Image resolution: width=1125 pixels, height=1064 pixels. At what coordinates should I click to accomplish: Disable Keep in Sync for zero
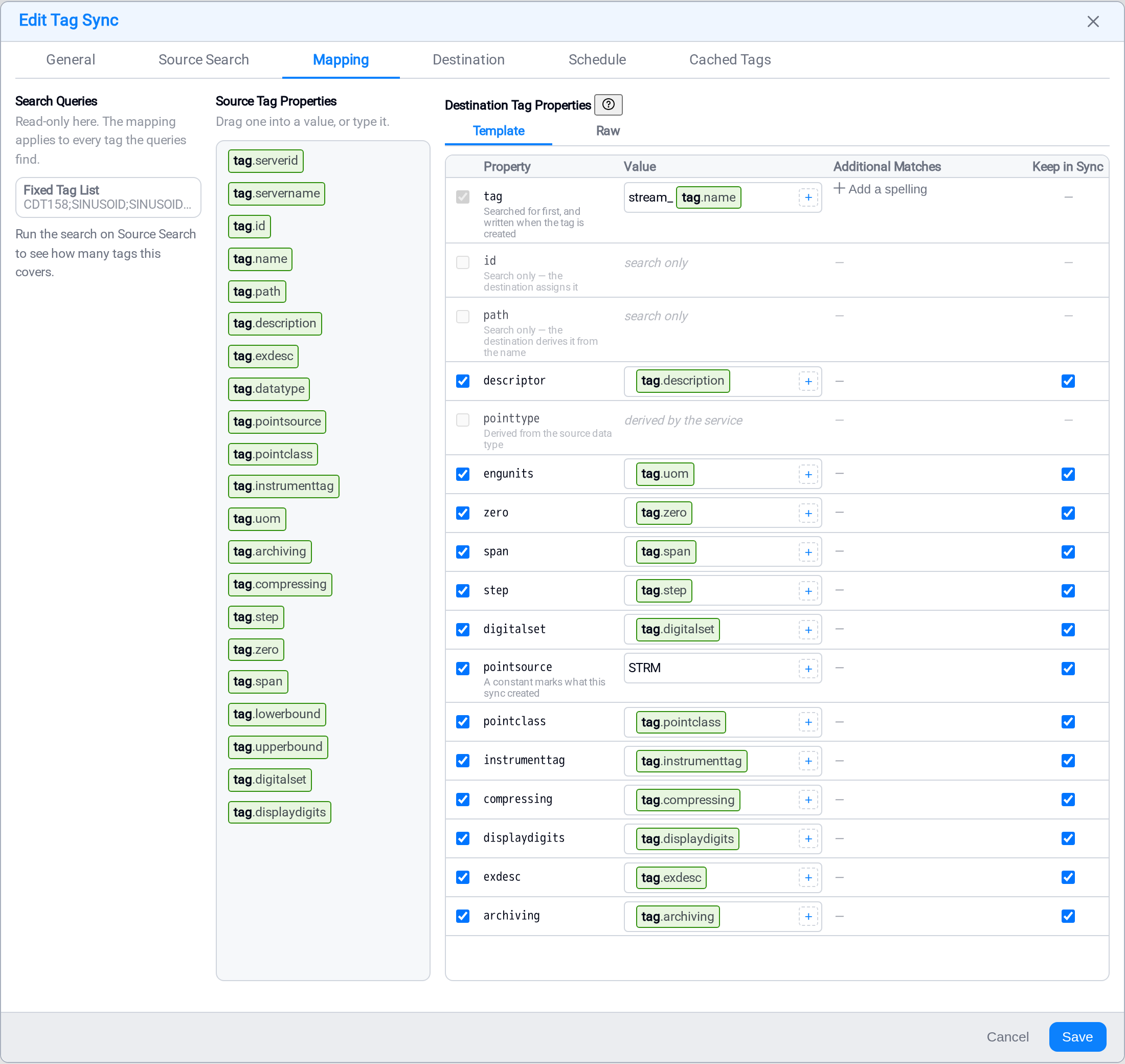pyautogui.click(x=1068, y=513)
